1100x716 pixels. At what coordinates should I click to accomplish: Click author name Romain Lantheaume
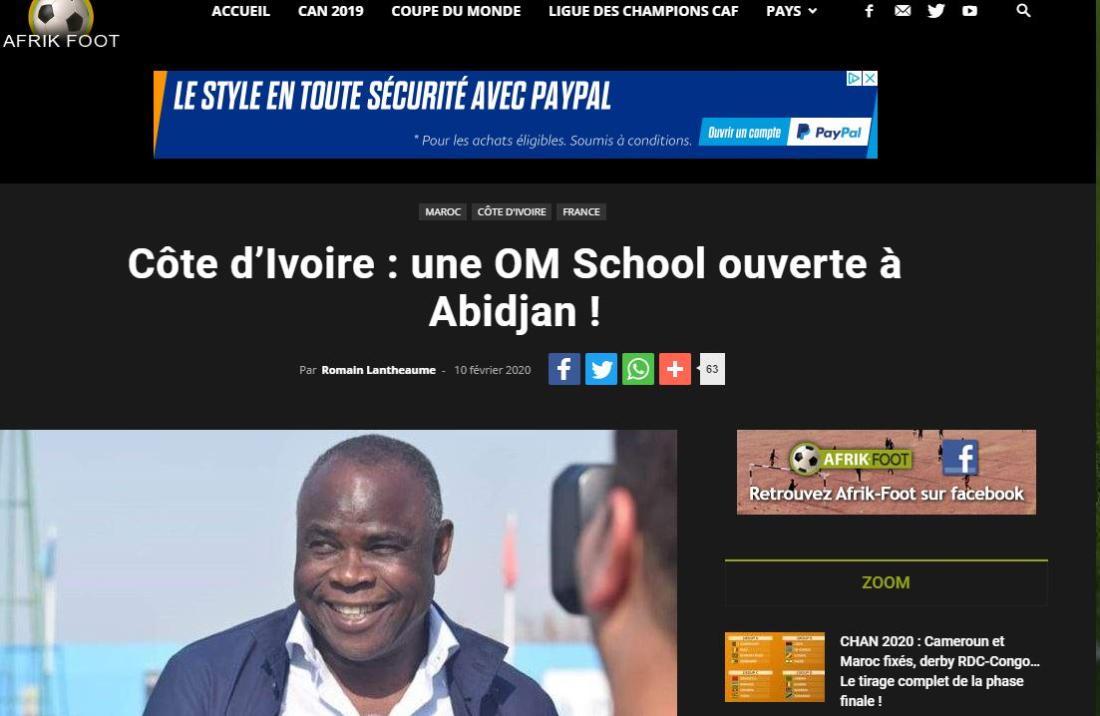378,370
